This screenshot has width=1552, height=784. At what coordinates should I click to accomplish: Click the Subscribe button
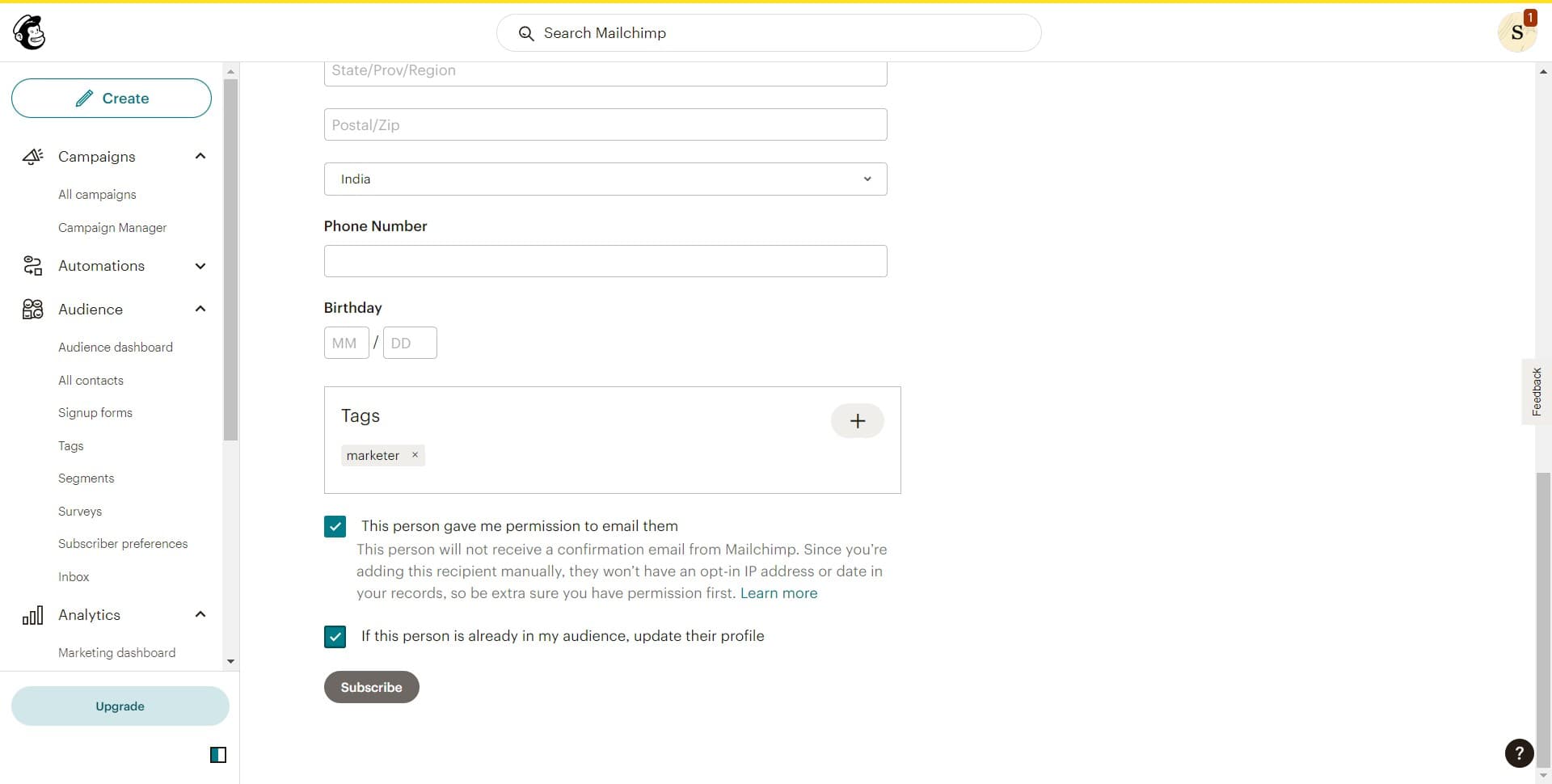tap(371, 686)
